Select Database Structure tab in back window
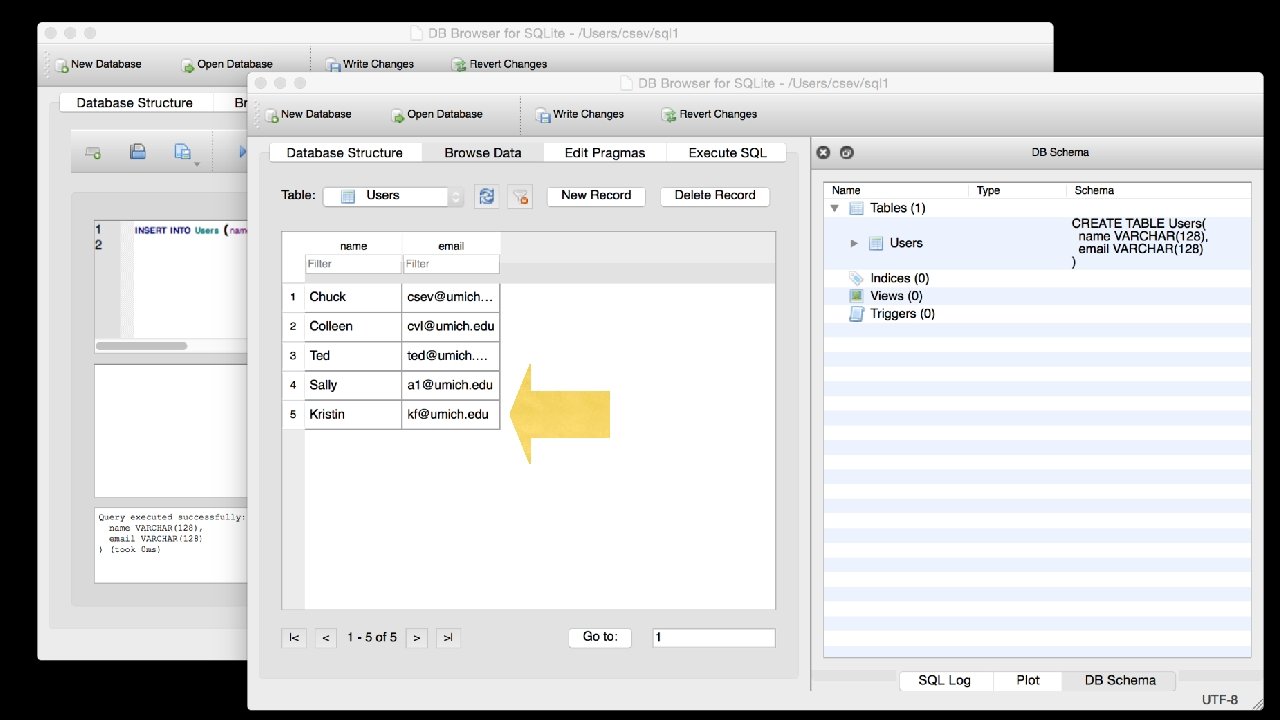This screenshot has height=720, width=1280. tap(135, 103)
